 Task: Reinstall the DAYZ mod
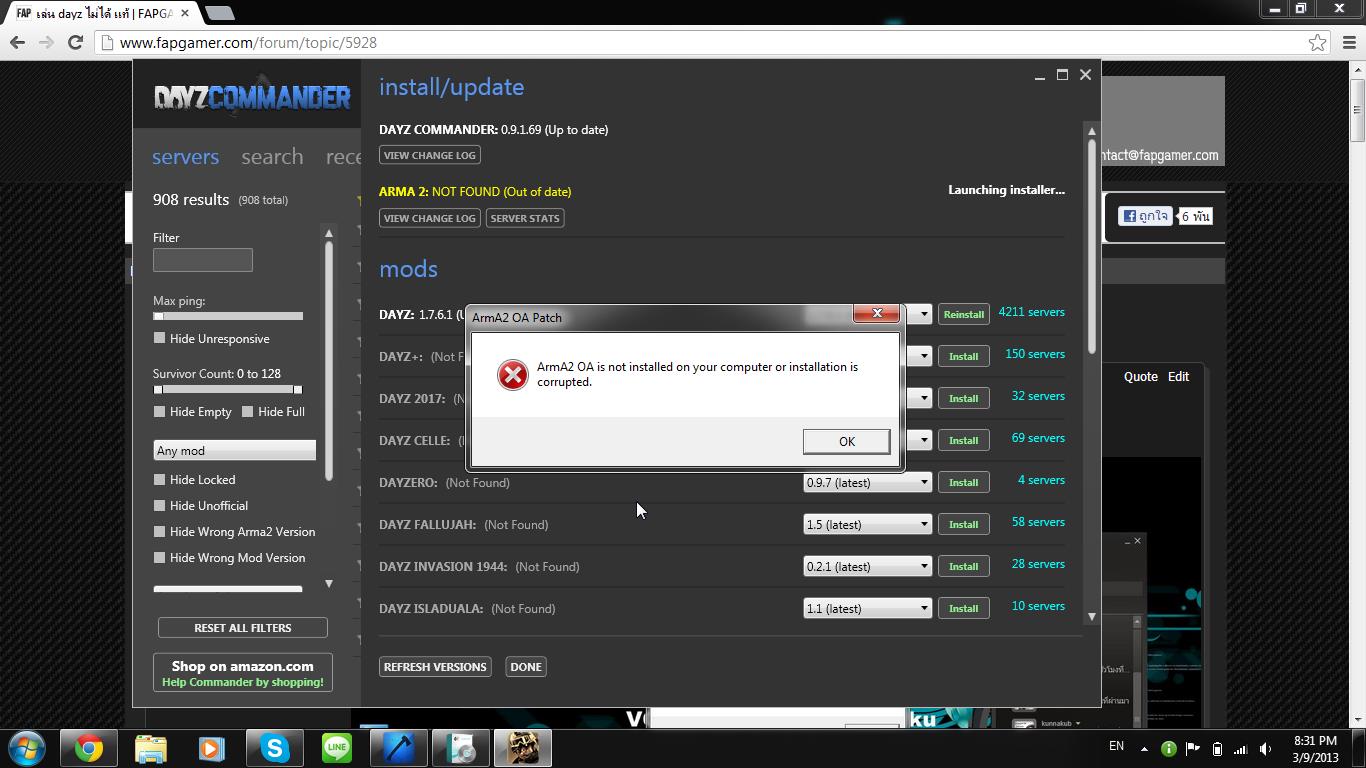coord(964,314)
